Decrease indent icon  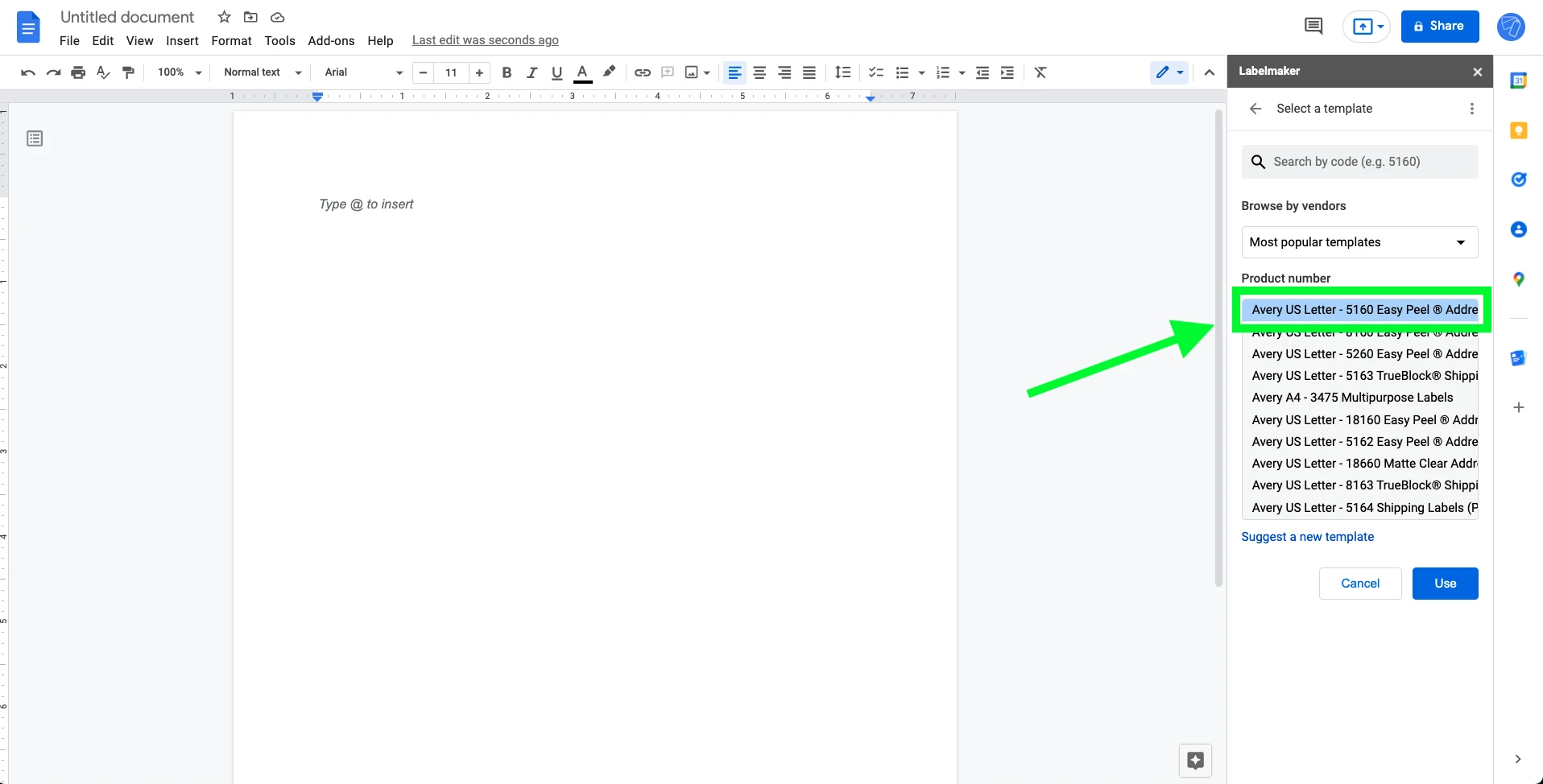982,72
